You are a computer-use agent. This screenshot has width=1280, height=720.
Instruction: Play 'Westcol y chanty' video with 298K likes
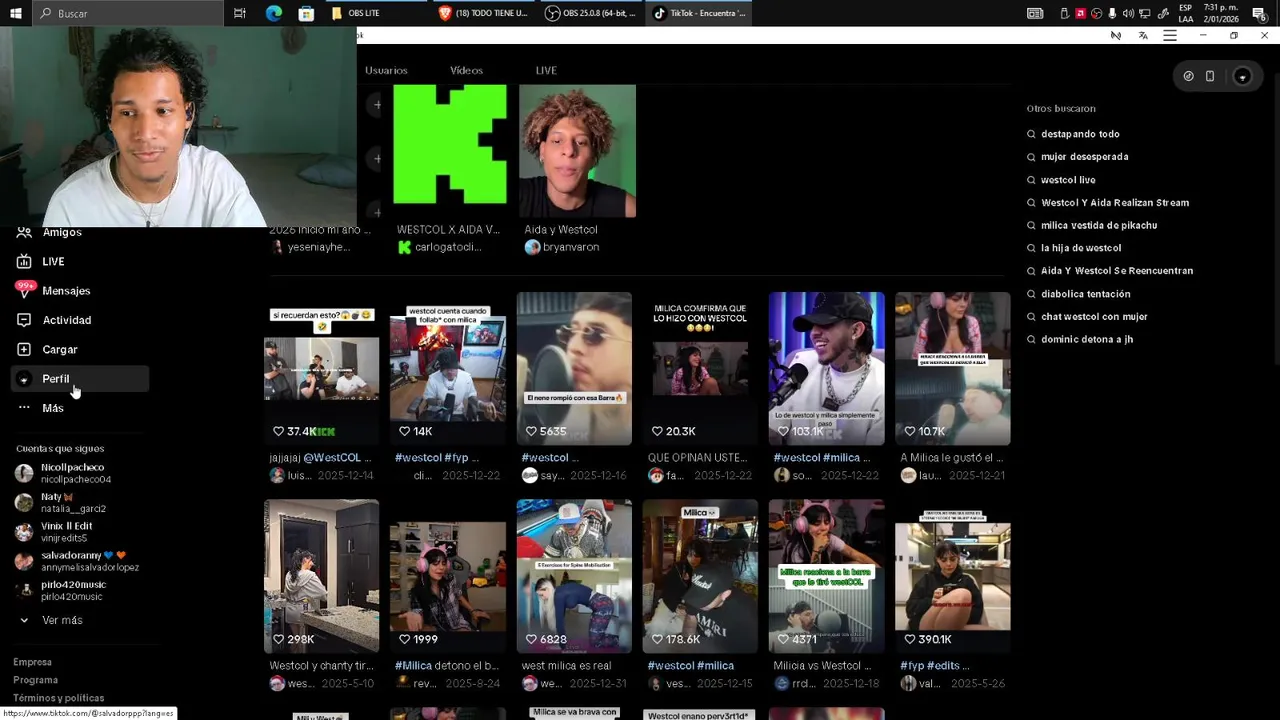(321, 576)
